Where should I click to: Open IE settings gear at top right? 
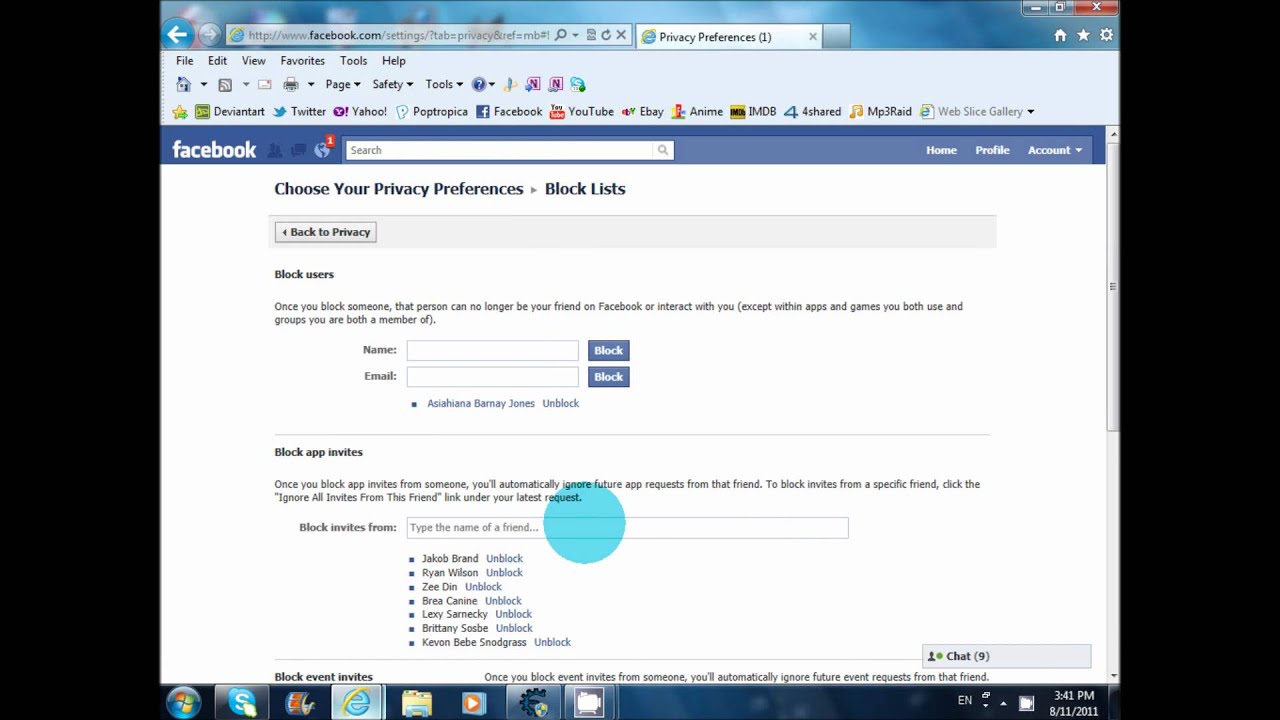1106,35
